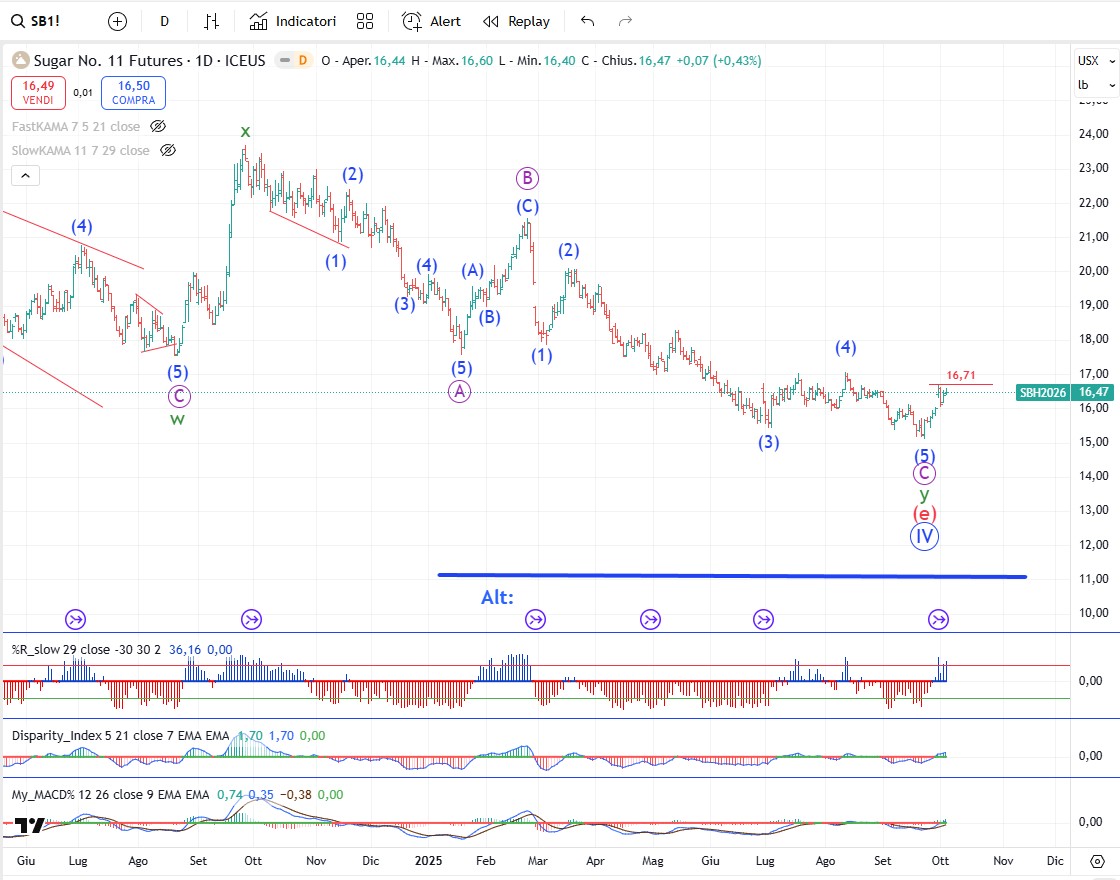Open the lb unit dropdown

[x=1096, y=85]
